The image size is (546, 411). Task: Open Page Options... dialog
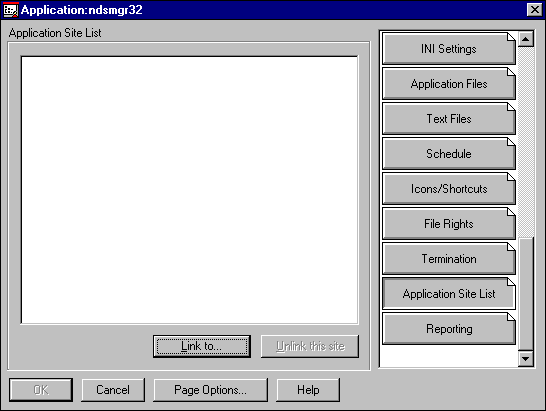tap(211, 390)
